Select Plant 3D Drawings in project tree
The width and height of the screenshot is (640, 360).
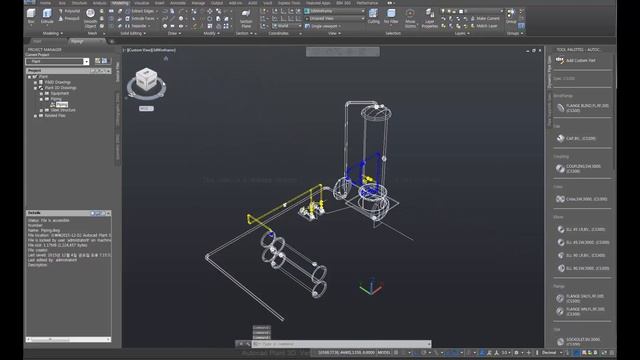tap(60, 88)
